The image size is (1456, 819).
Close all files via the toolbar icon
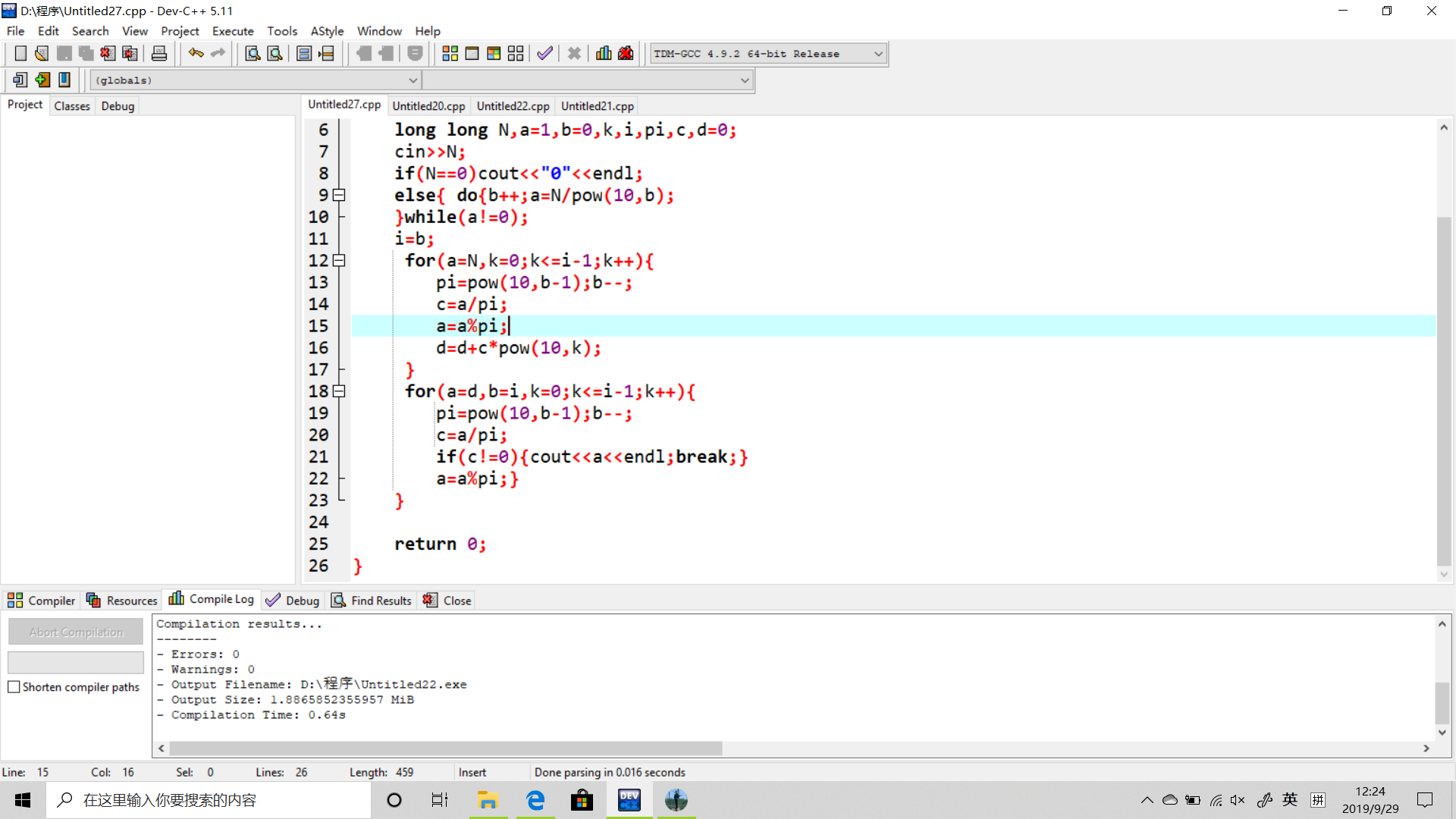(x=130, y=54)
